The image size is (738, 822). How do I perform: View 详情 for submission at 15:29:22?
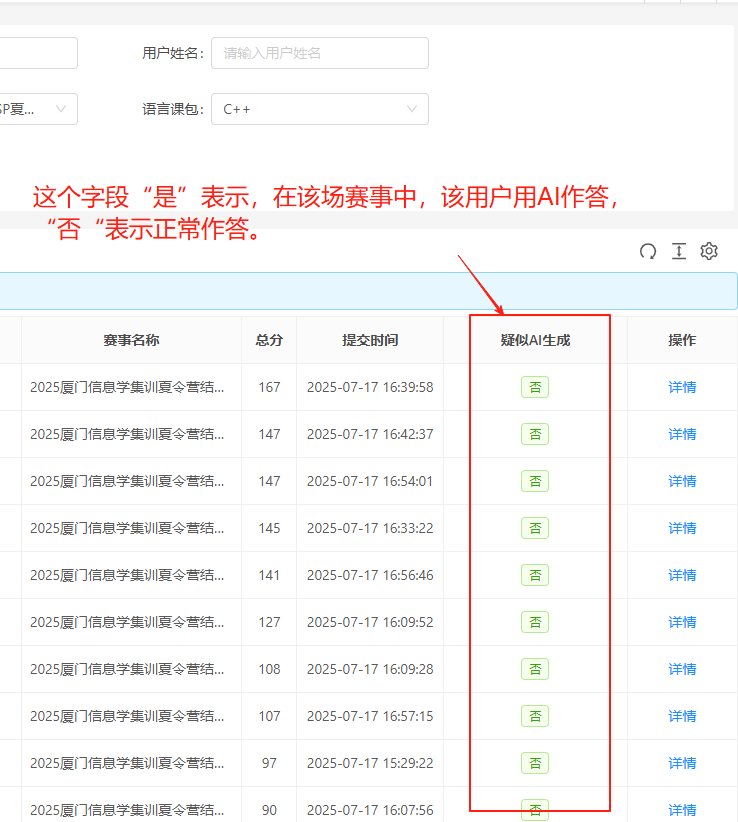click(682, 763)
